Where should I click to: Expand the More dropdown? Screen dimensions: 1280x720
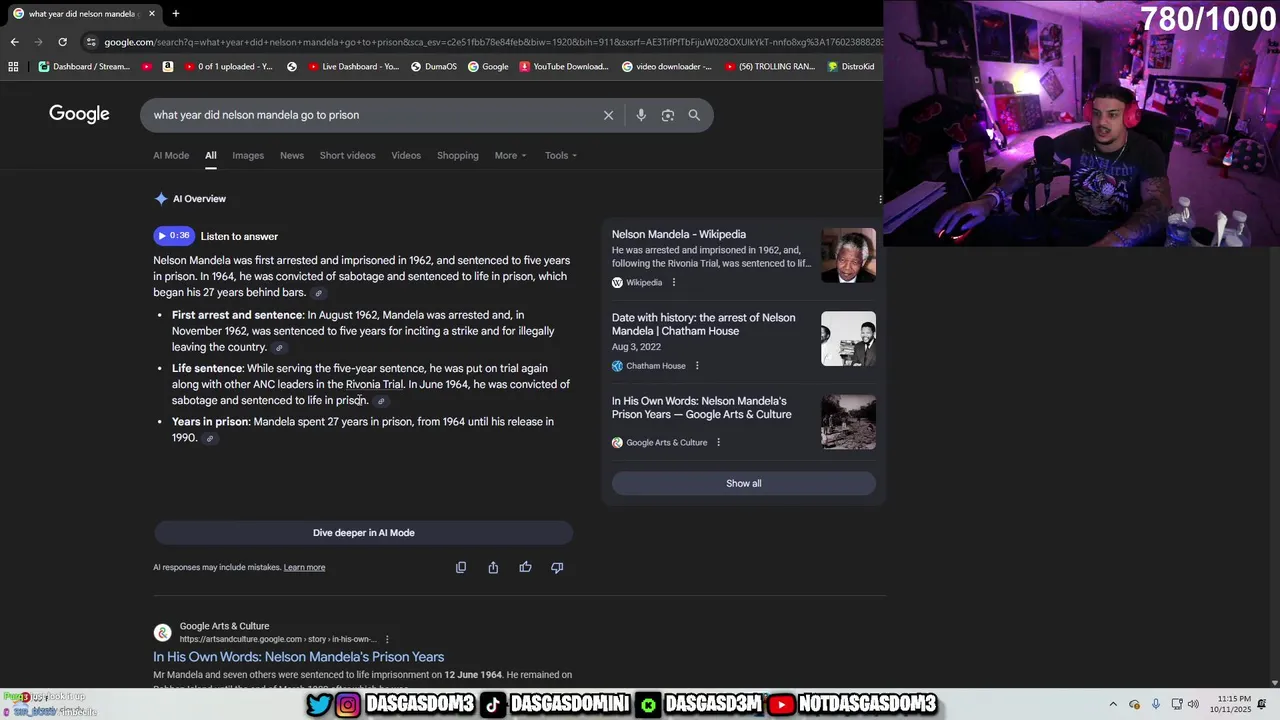[x=510, y=155]
